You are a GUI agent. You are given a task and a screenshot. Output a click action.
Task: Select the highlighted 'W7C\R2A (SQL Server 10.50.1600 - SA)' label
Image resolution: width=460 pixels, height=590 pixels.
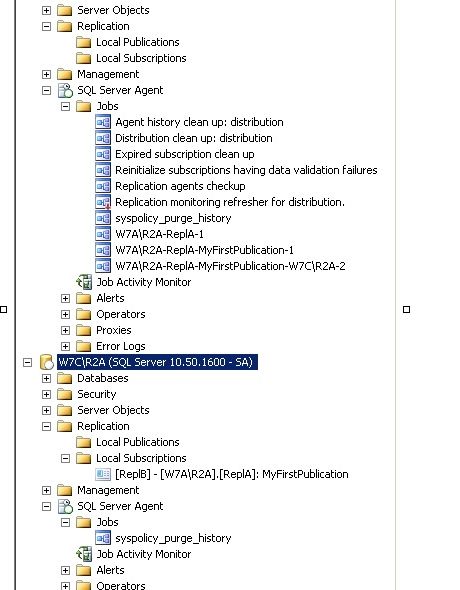[x=157, y=362]
